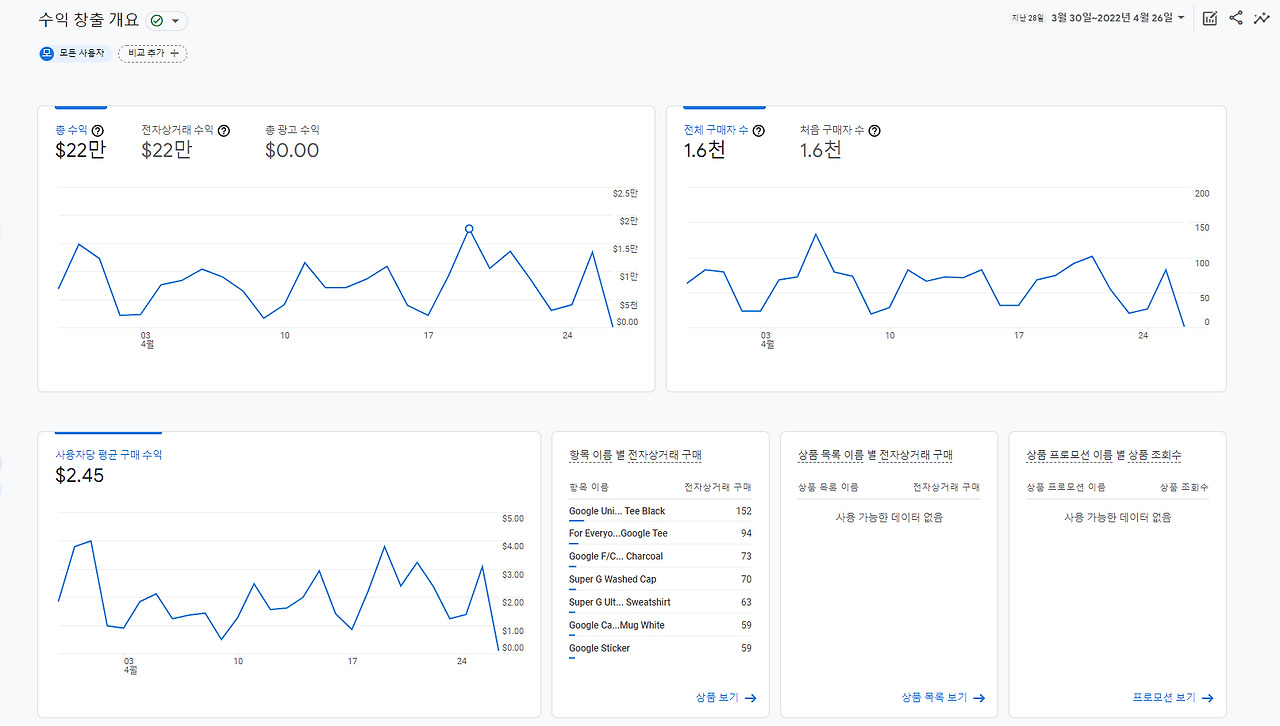Select the 전자상거래 수익 metric tab
Viewport: 1280px width, 726px height.
pyautogui.click(x=186, y=141)
